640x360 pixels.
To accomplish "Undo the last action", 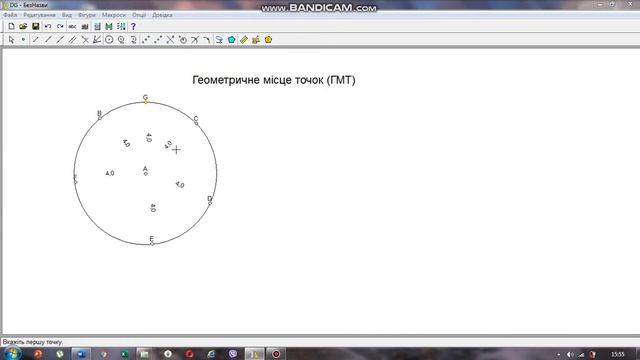I will [x=48, y=27].
